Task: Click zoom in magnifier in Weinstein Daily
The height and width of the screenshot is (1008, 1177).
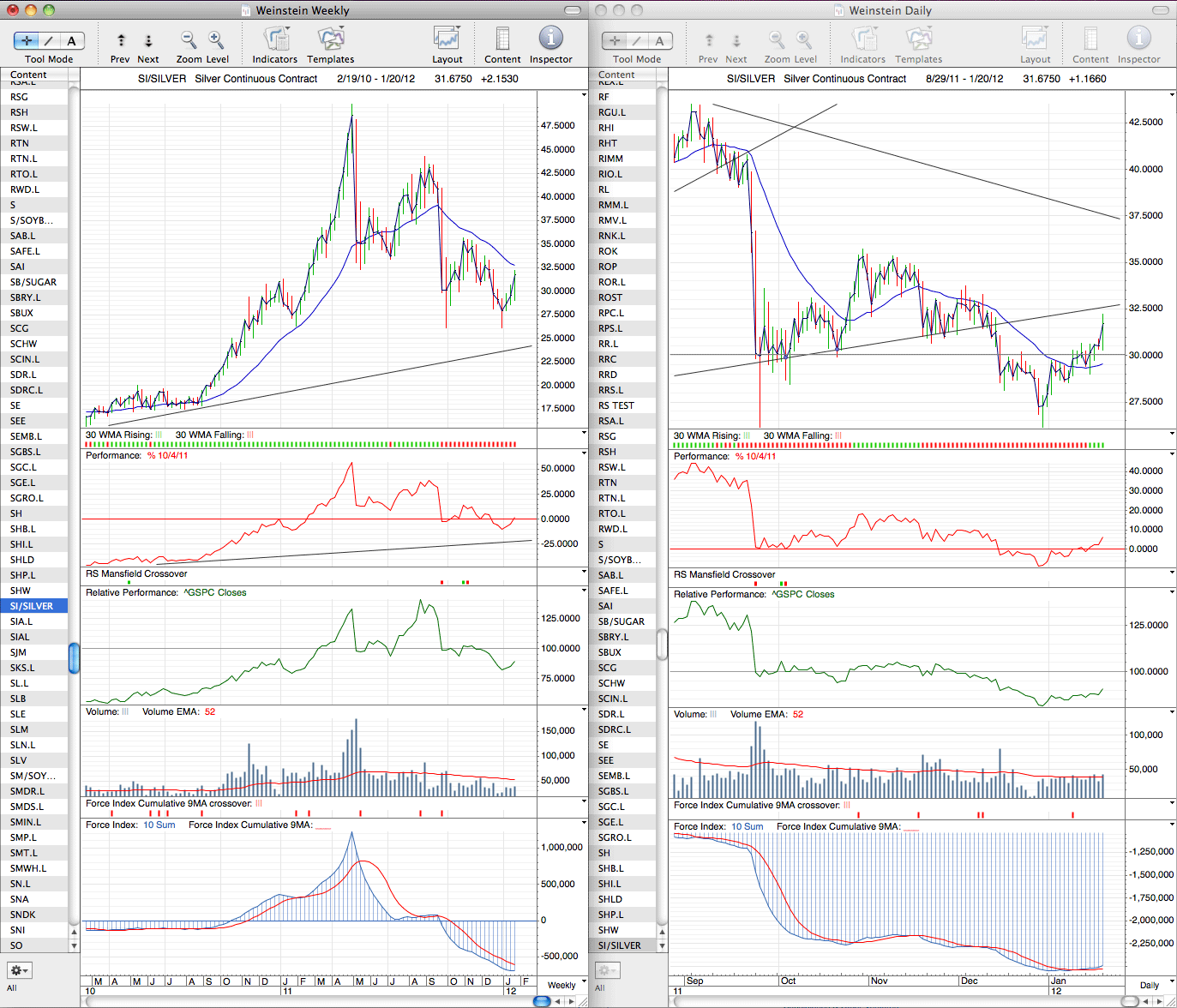Action: pos(804,39)
